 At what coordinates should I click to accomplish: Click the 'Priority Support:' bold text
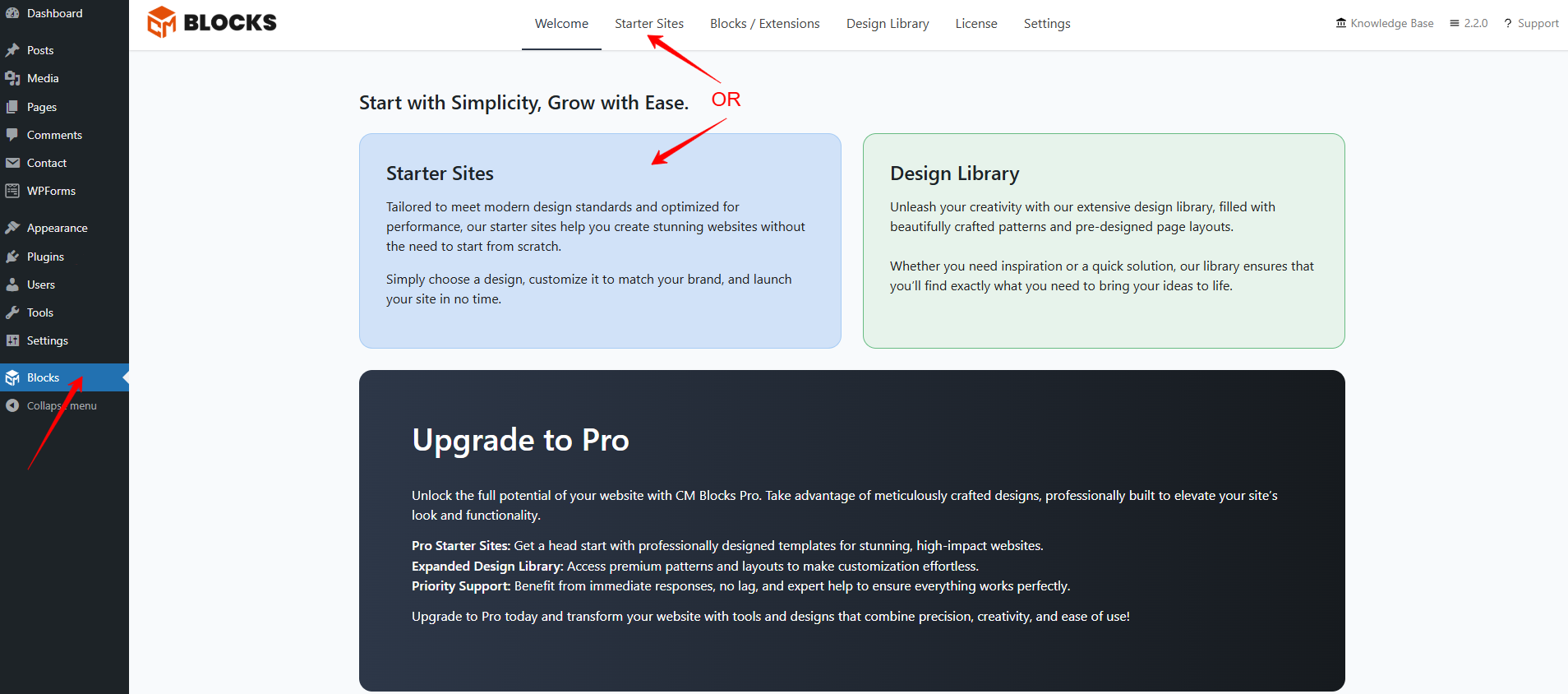461,586
